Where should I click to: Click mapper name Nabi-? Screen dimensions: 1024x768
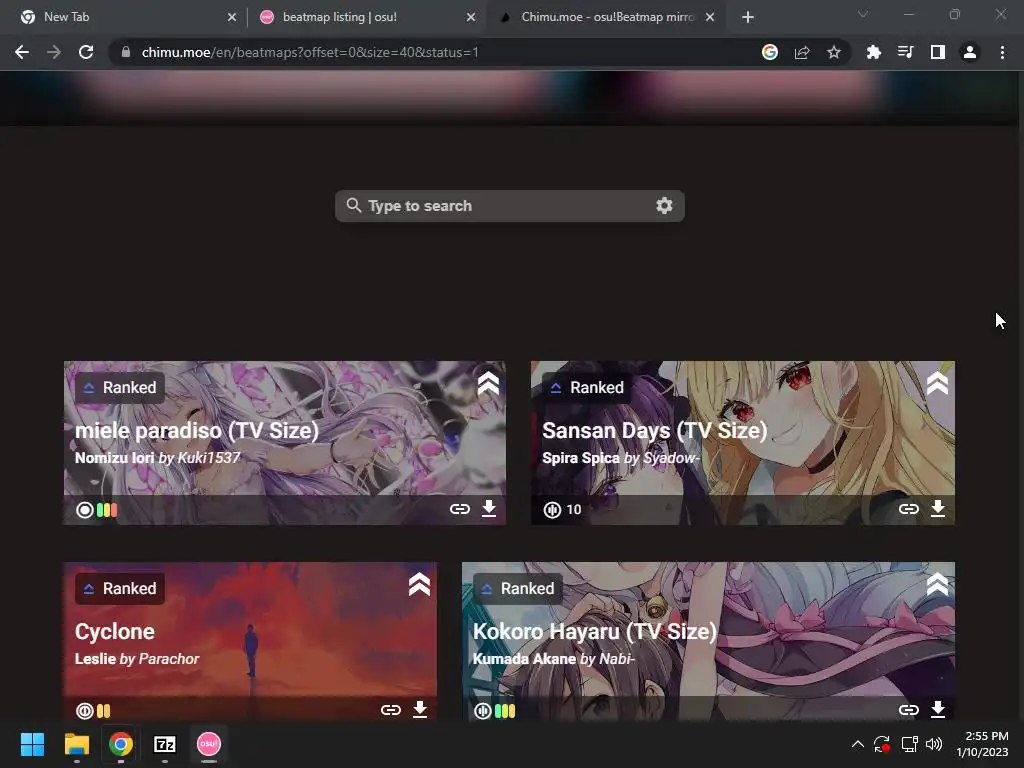(x=616, y=659)
